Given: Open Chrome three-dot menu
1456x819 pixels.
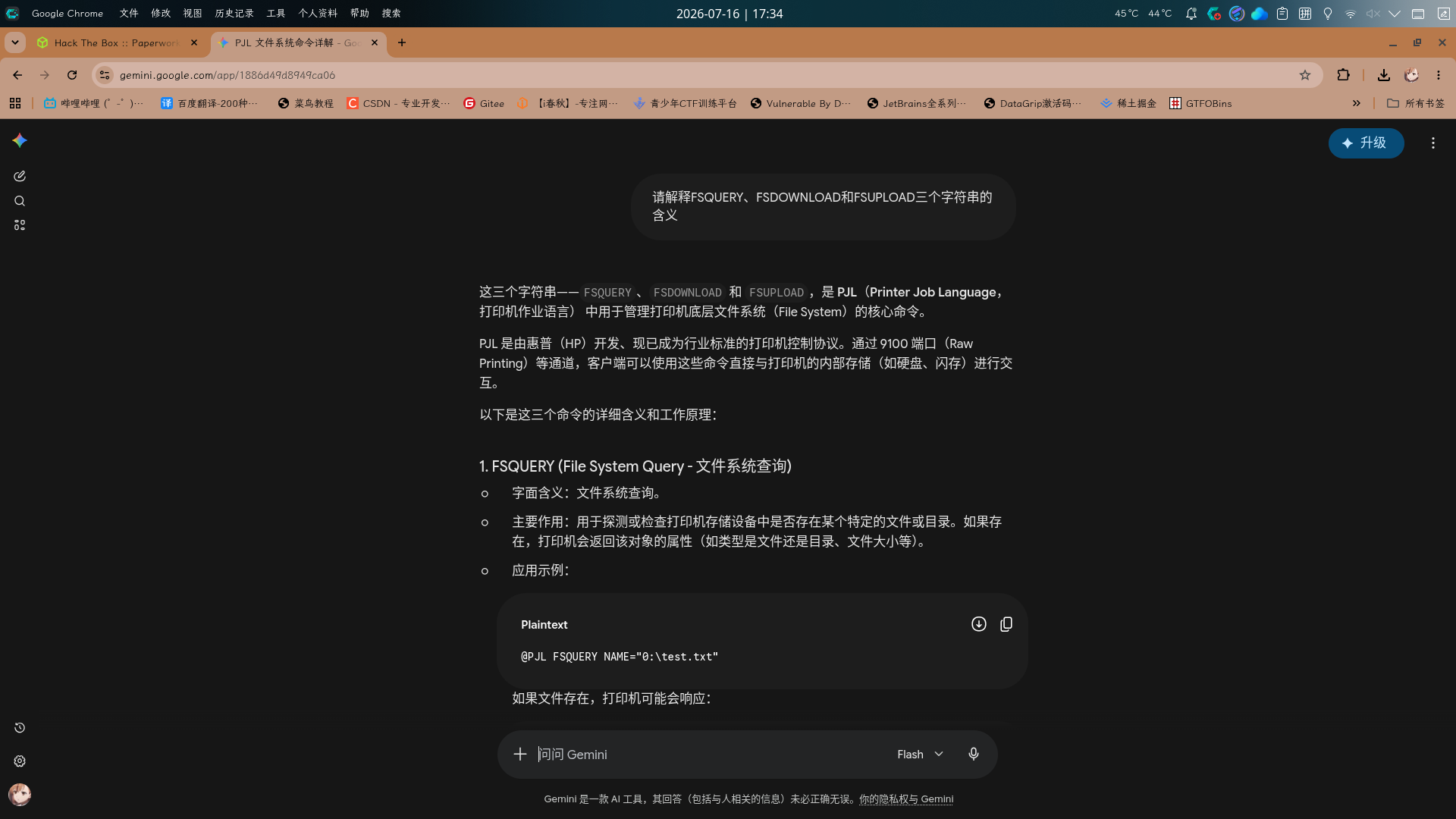Looking at the screenshot, I should pyautogui.click(x=1439, y=75).
